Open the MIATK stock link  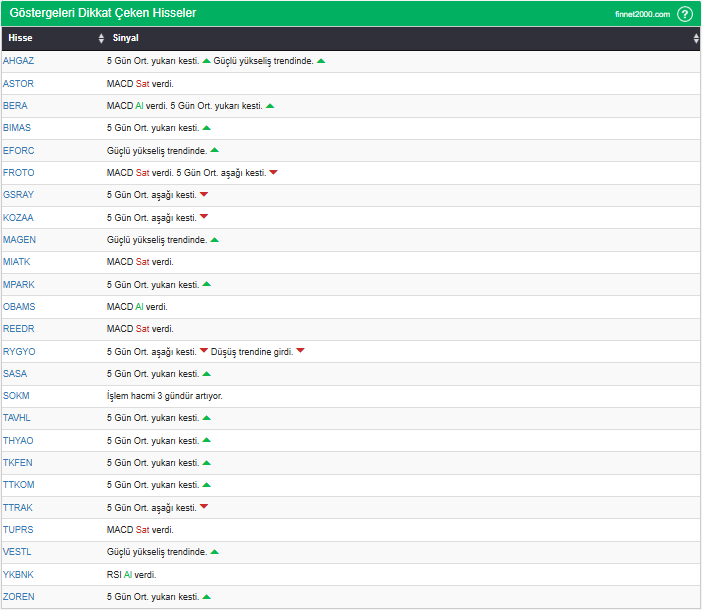coord(17,261)
